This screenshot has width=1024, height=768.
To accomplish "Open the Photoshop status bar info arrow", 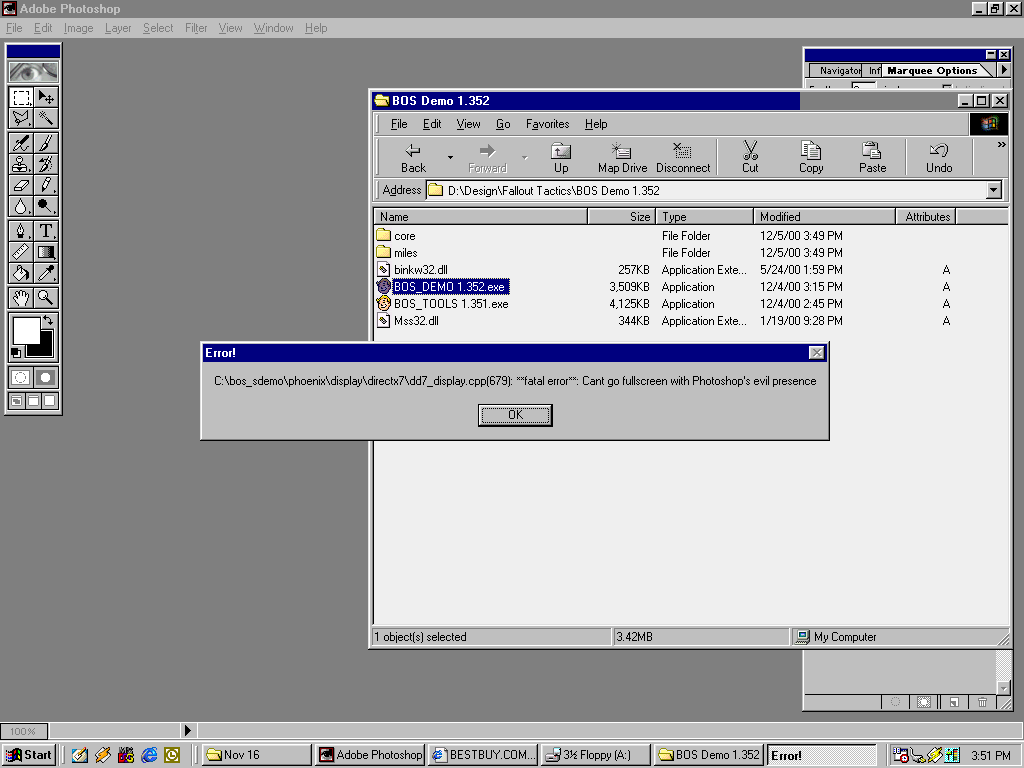I will [x=187, y=731].
